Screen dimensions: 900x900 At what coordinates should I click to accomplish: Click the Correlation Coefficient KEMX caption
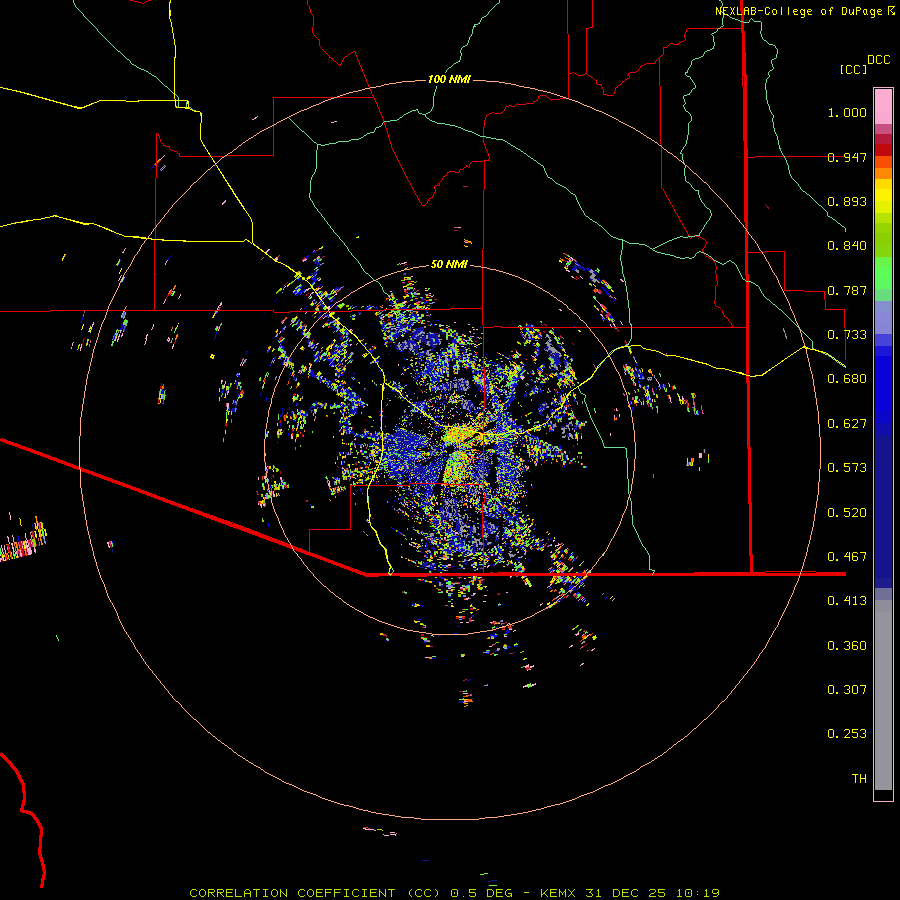point(454,893)
